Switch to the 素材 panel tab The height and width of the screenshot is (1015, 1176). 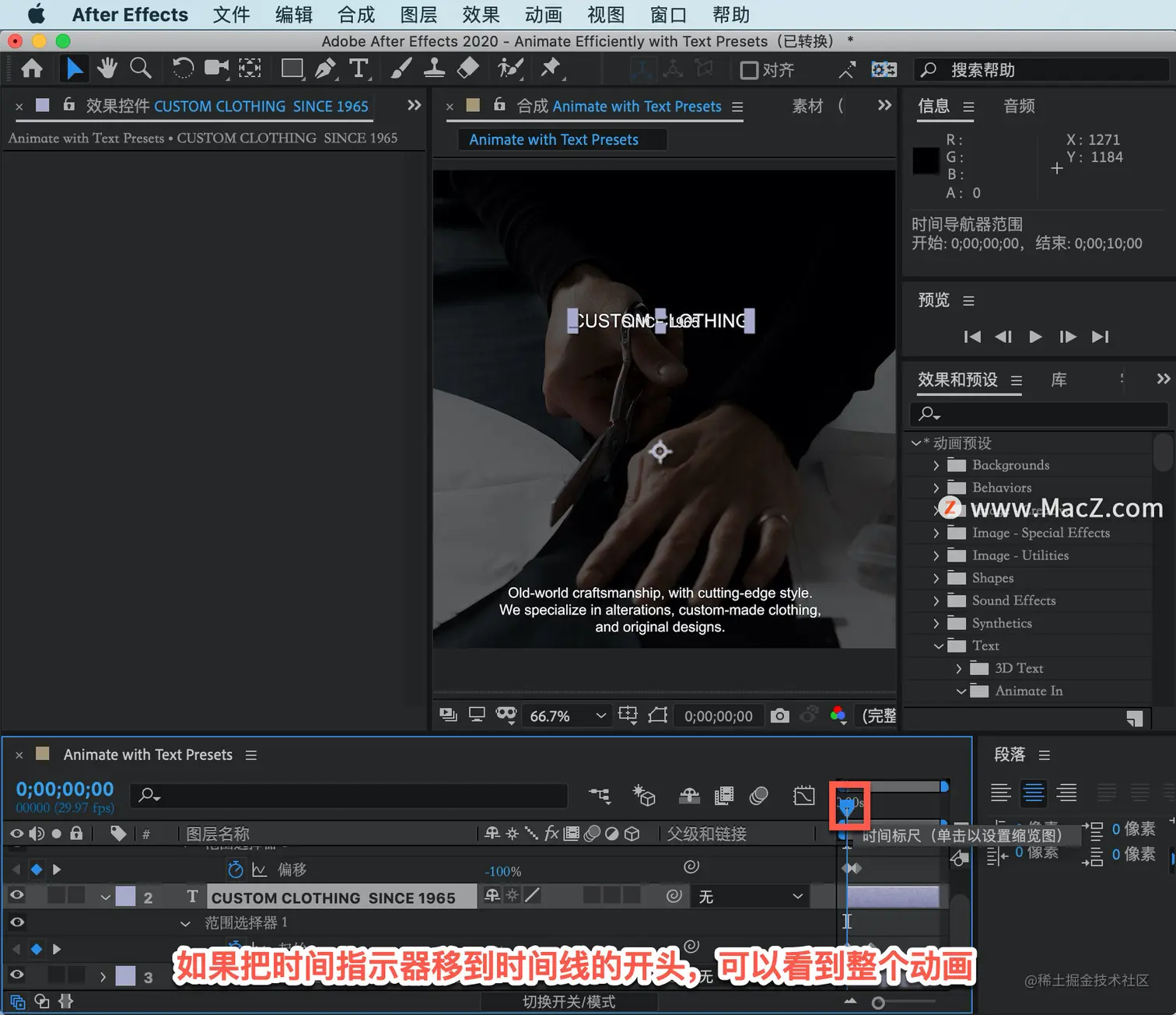(807, 106)
